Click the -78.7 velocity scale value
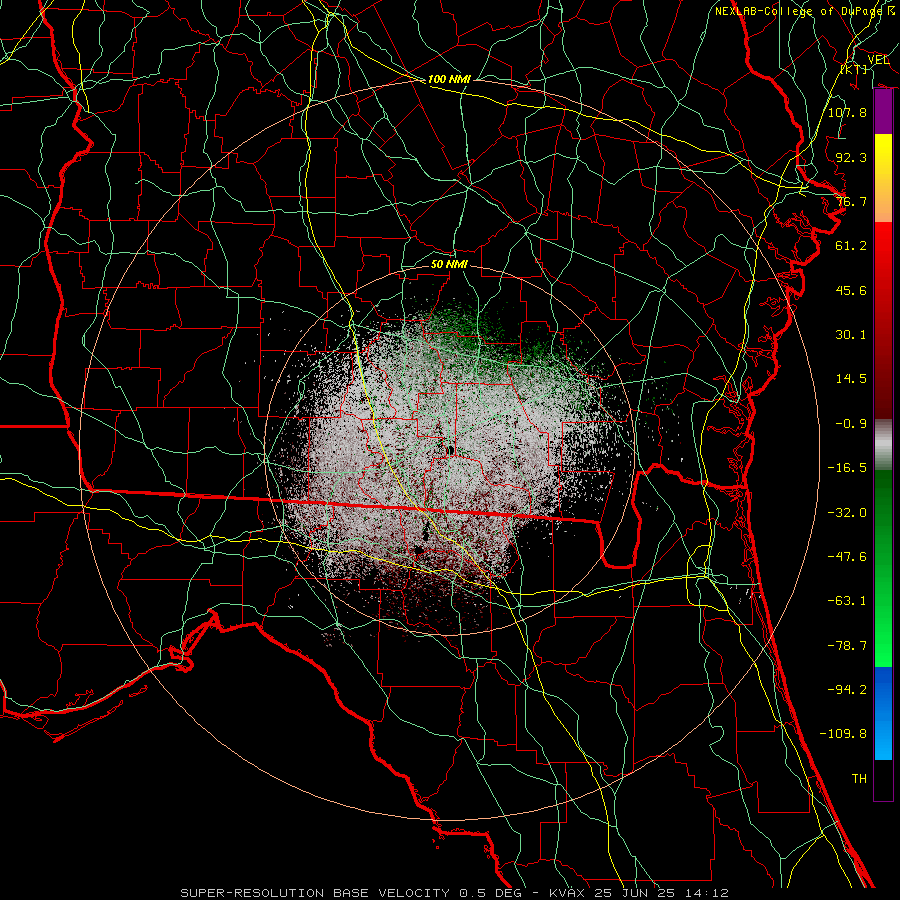Screen dimensions: 900x900 (847, 646)
